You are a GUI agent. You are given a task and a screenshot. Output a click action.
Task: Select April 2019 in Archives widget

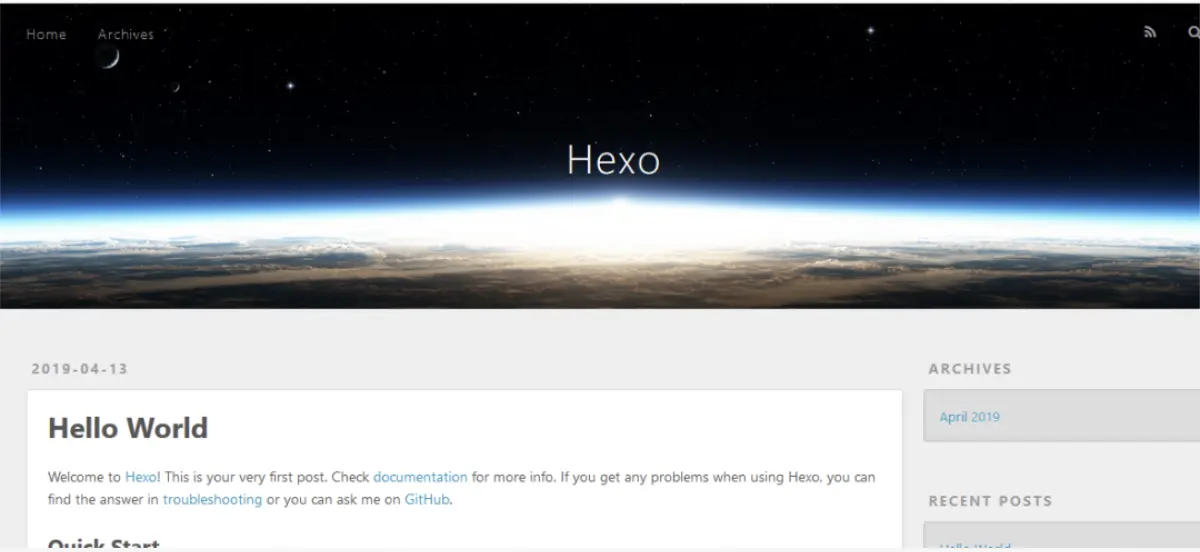pyautogui.click(x=969, y=417)
